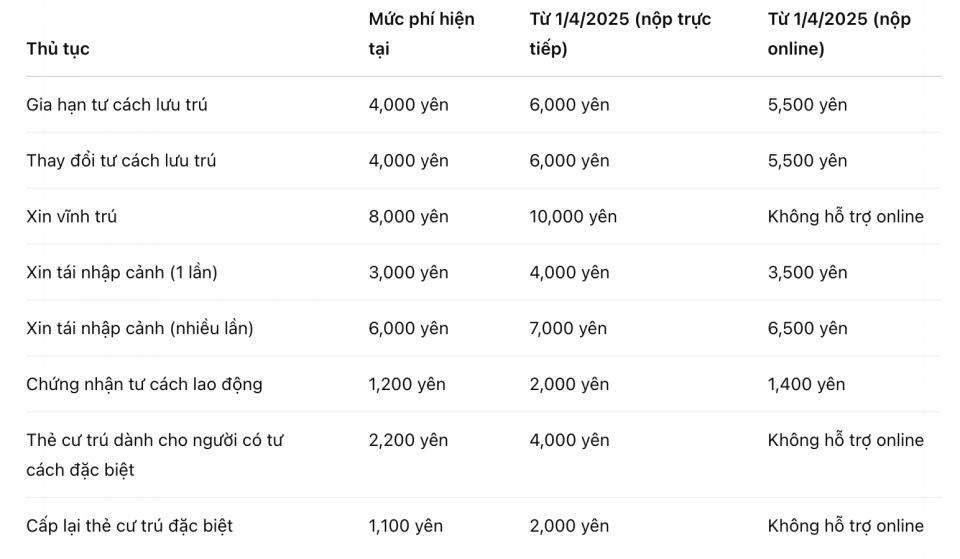
Task: Select the '10,000 yên' permanent residency fee
Action: 573,217
